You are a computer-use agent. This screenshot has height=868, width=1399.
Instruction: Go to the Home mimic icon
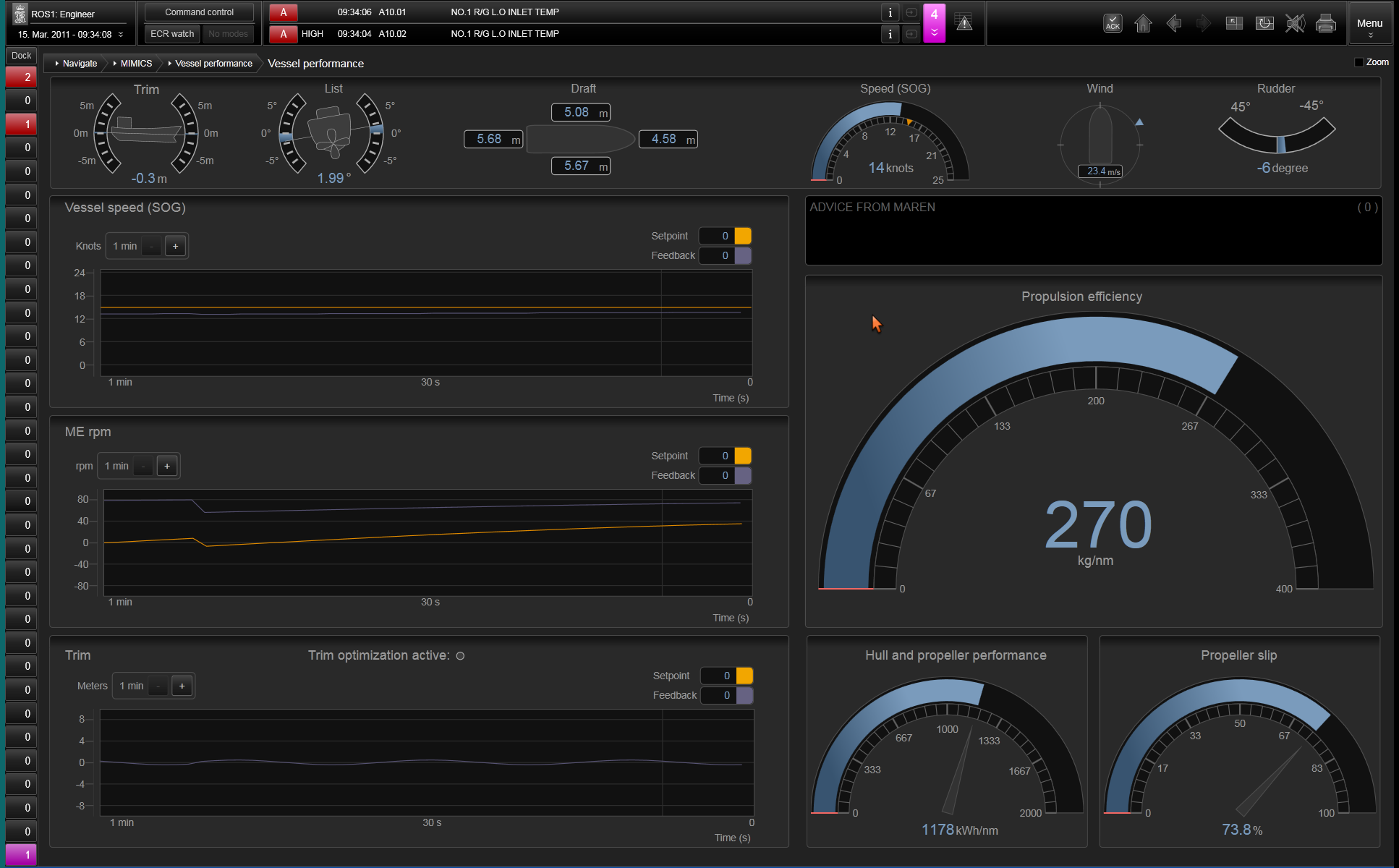coord(1143,23)
